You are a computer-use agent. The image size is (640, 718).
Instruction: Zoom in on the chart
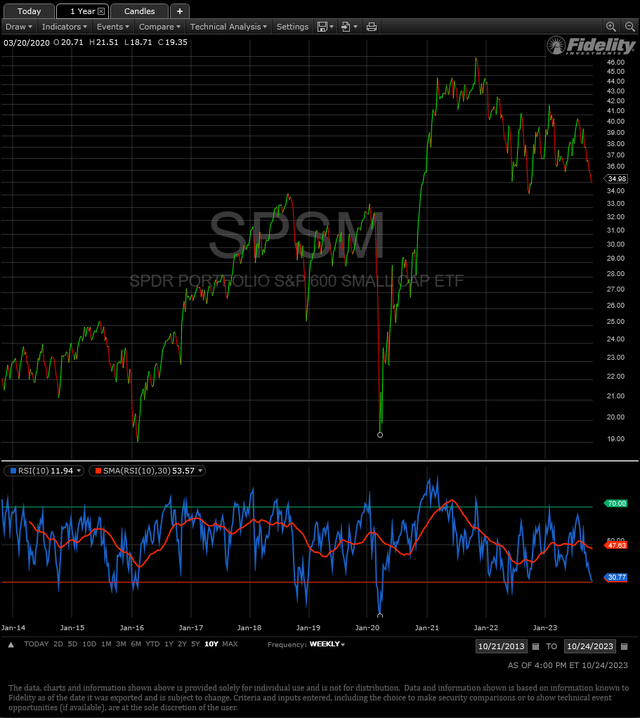[610, 27]
